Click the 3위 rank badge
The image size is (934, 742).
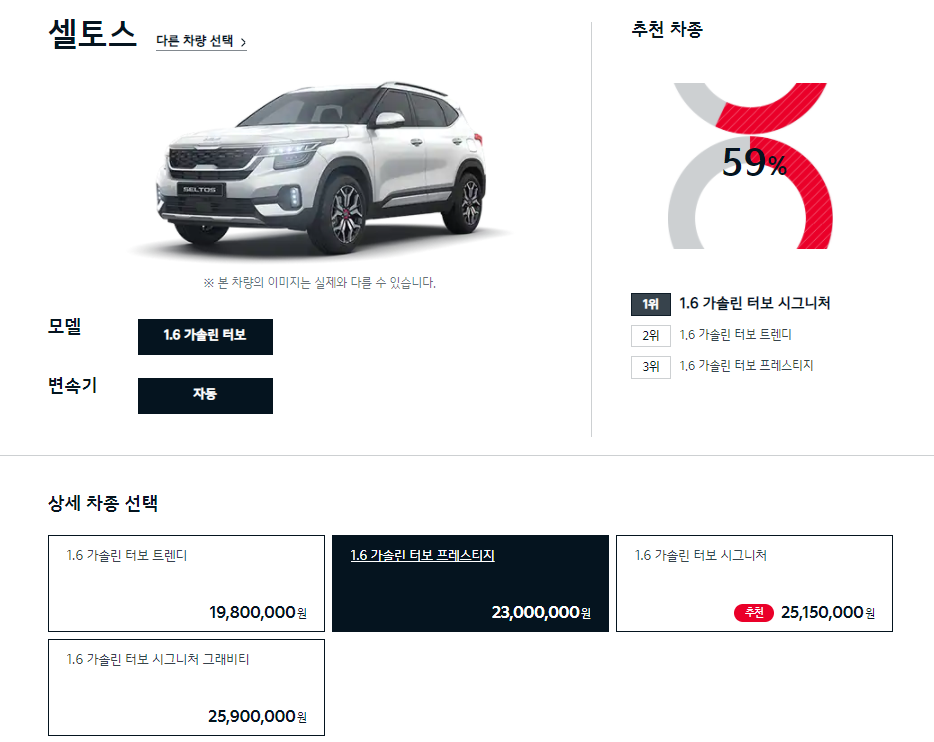point(650,367)
